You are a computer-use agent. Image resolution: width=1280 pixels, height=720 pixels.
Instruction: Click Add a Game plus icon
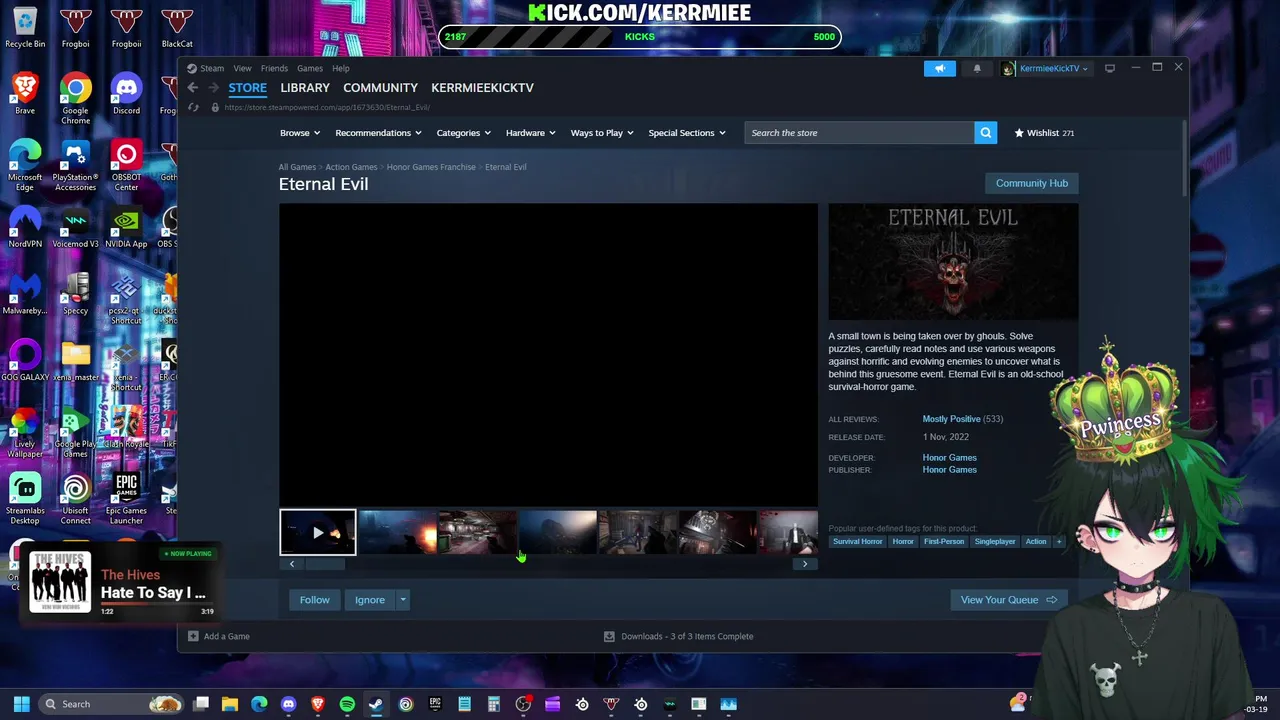pos(193,636)
